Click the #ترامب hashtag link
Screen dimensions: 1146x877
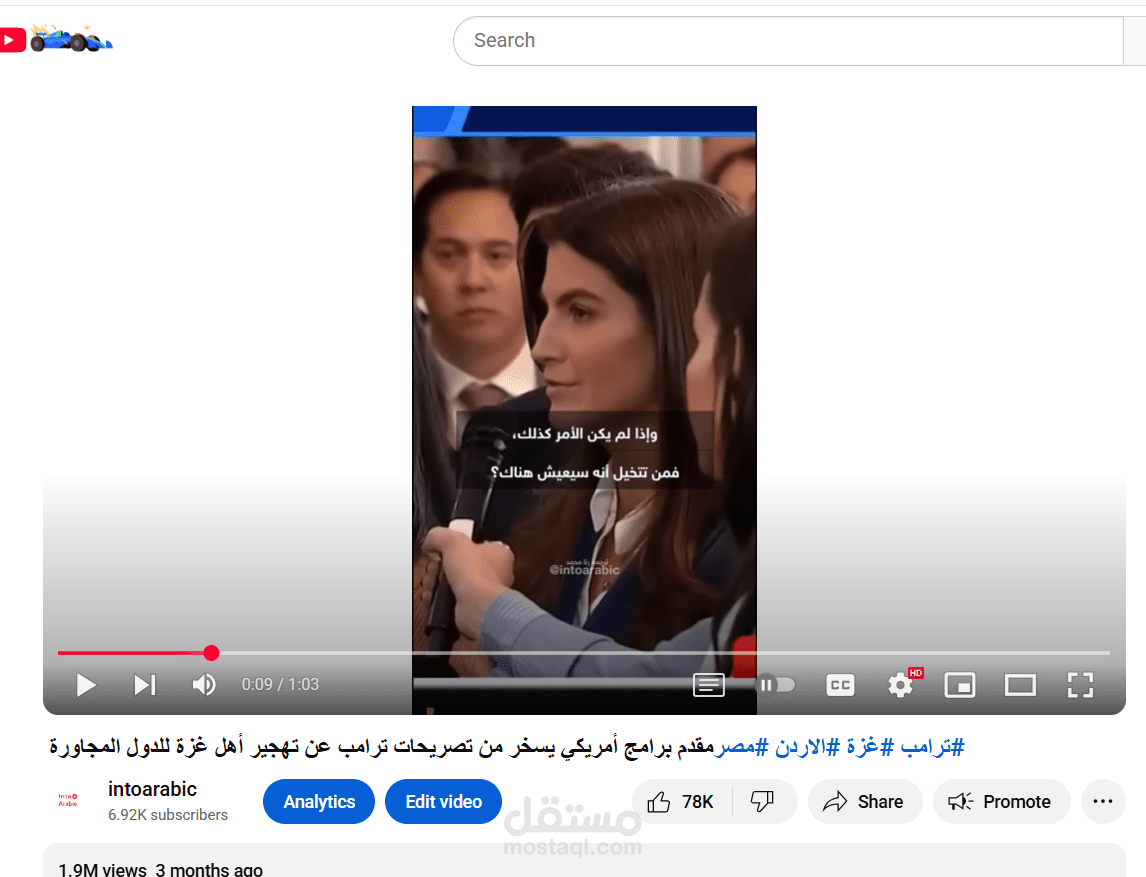point(933,747)
